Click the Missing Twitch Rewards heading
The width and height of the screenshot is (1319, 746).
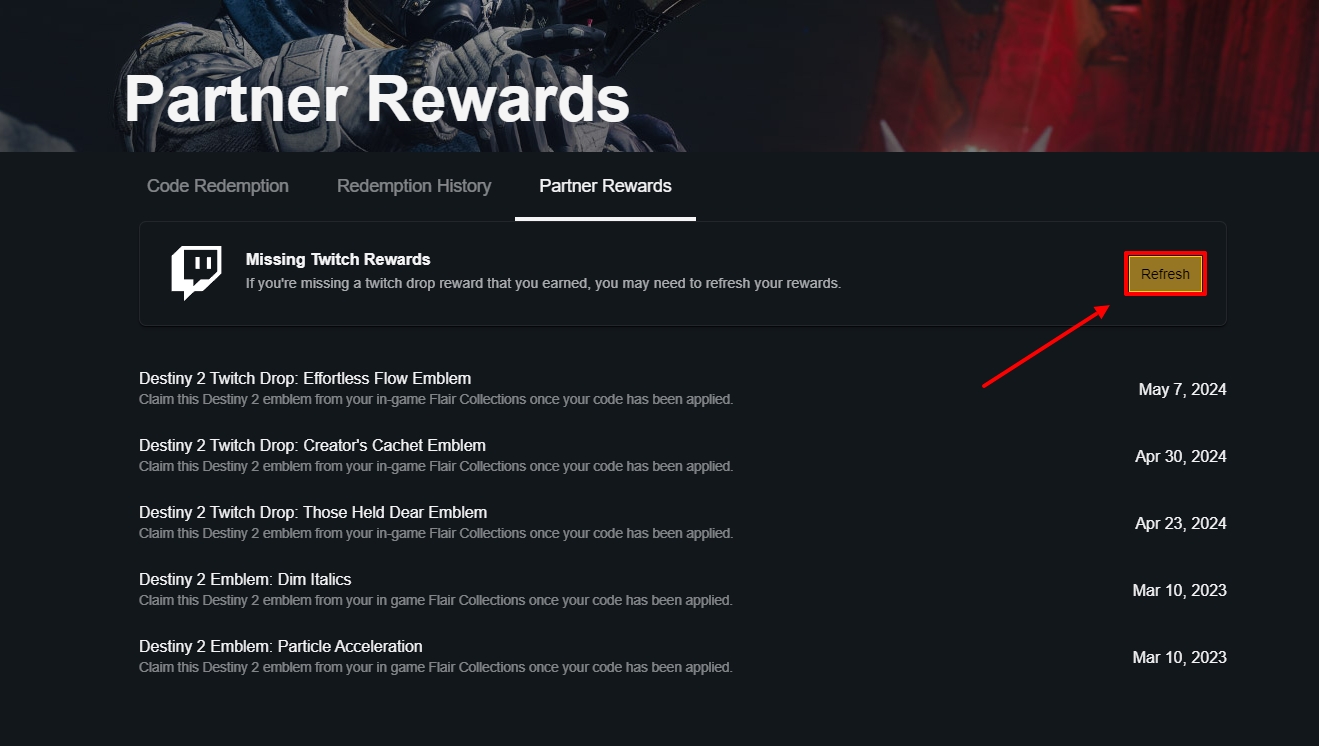(x=338, y=259)
